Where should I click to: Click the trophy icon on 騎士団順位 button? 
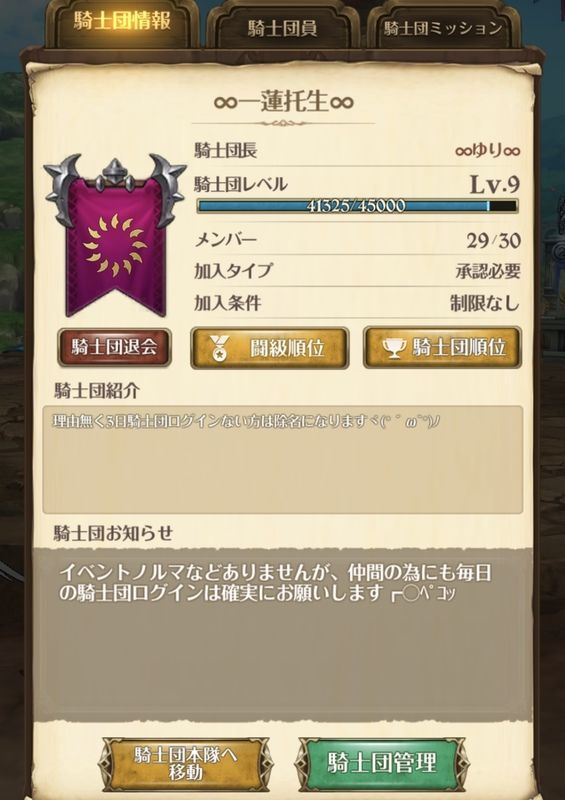[395, 348]
